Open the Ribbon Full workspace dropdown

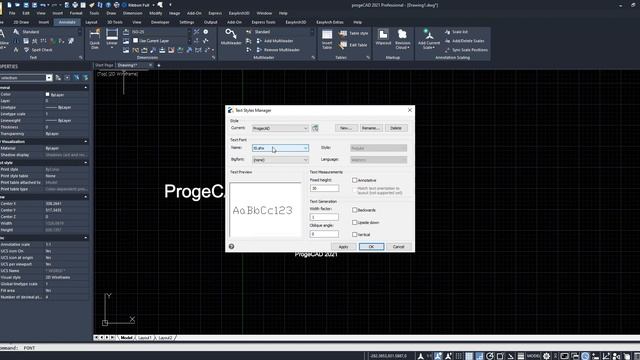pyautogui.click(x=139, y=5)
